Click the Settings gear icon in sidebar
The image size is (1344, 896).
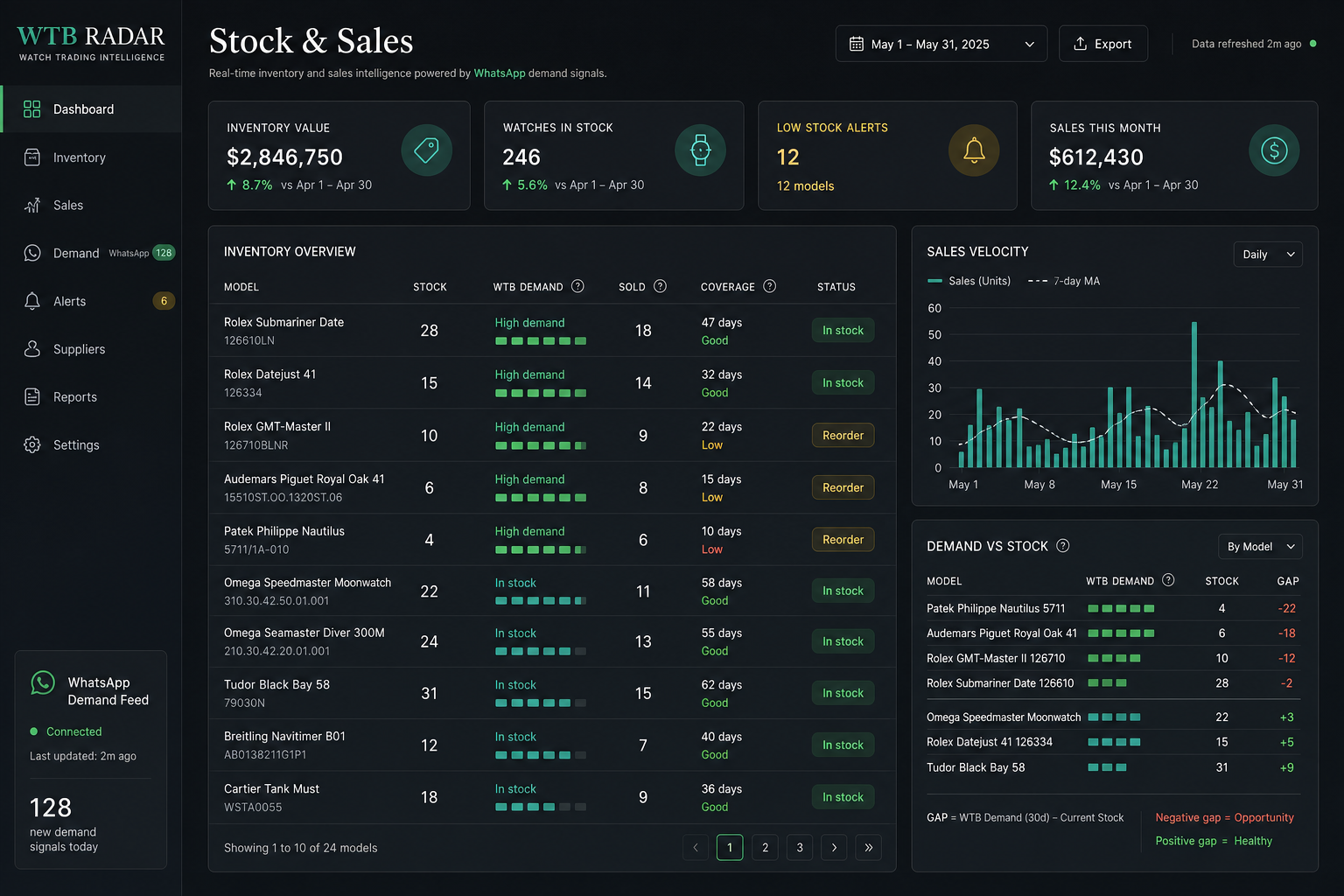tap(32, 444)
